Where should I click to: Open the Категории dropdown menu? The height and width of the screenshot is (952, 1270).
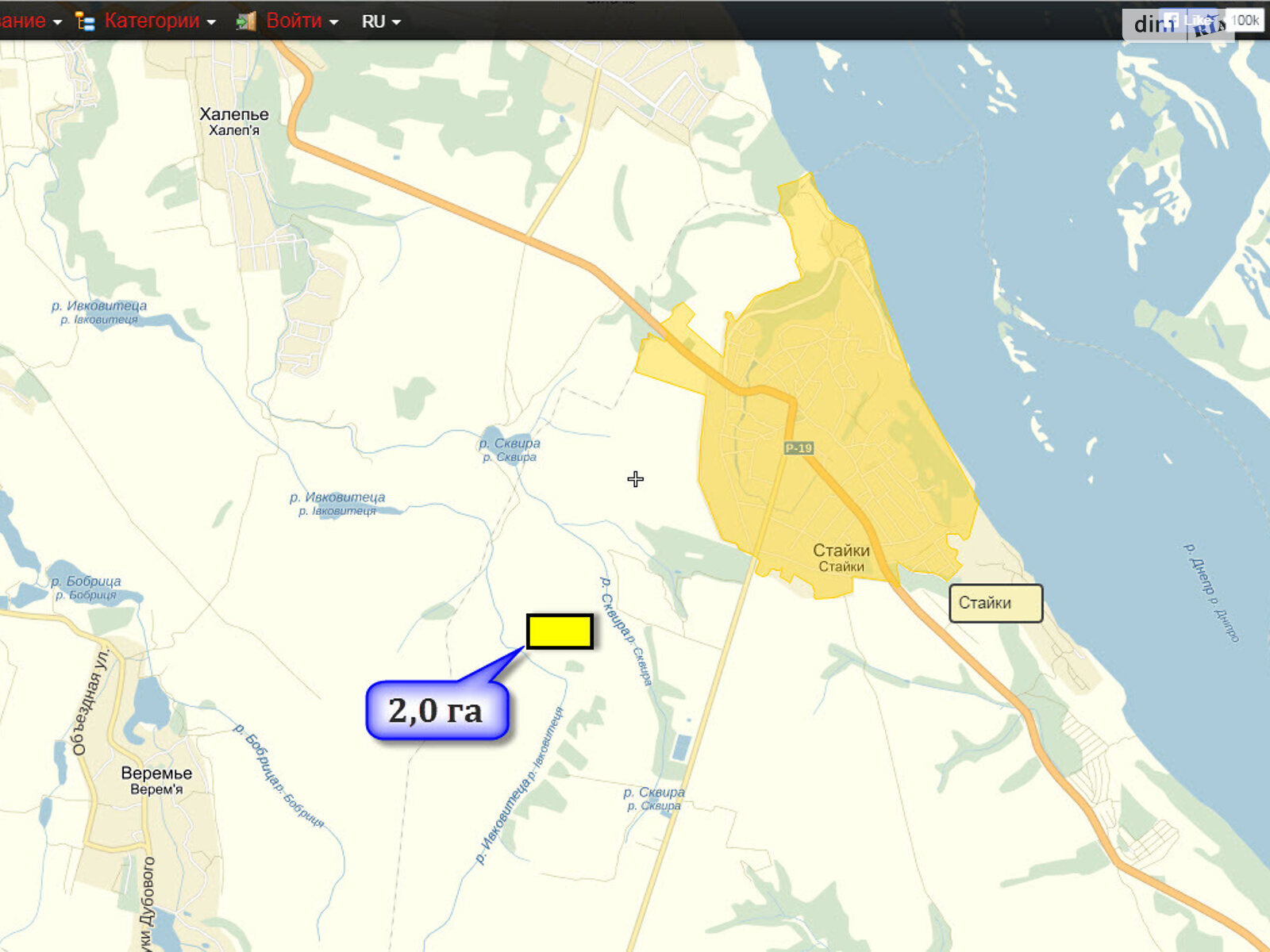click(x=160, y=21)
